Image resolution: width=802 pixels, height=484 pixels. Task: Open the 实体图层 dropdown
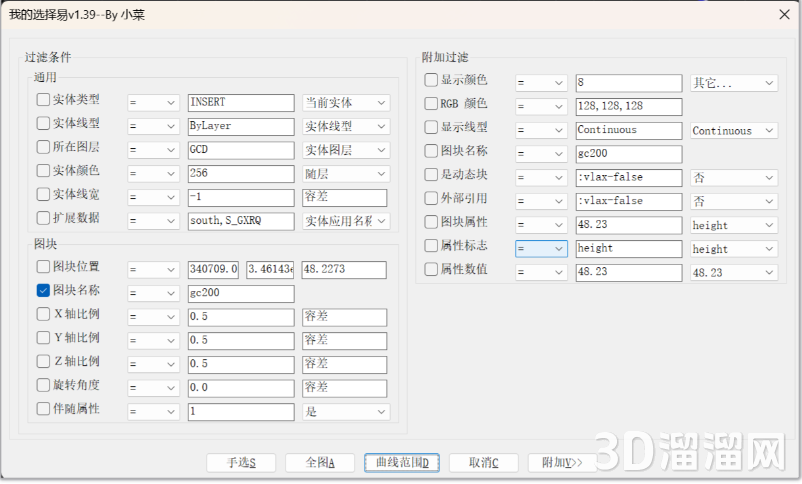click(x=346, y=150)
